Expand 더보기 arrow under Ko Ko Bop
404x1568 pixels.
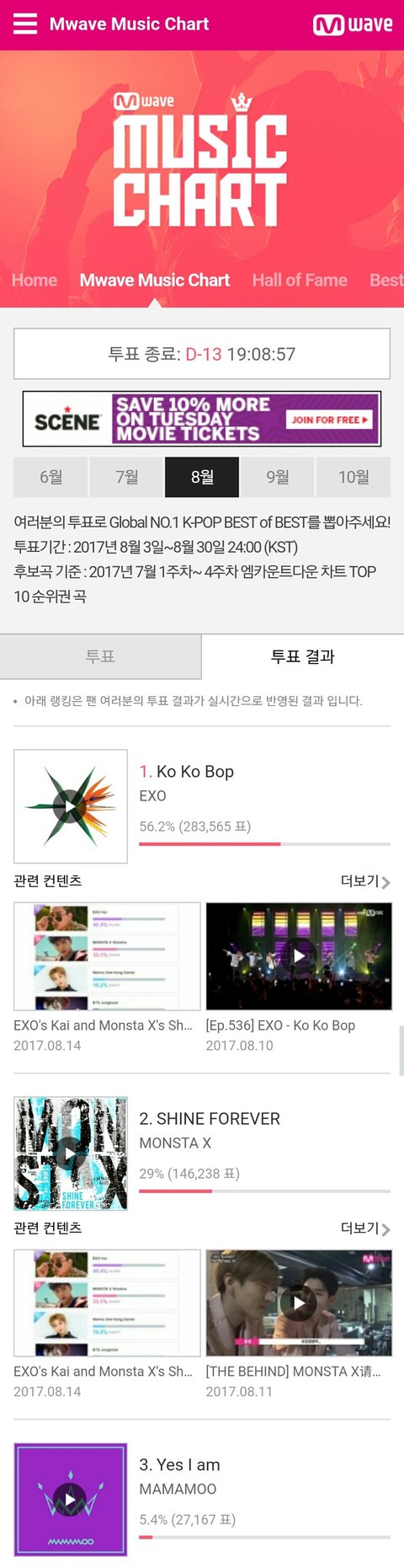[x=365, y=881]
